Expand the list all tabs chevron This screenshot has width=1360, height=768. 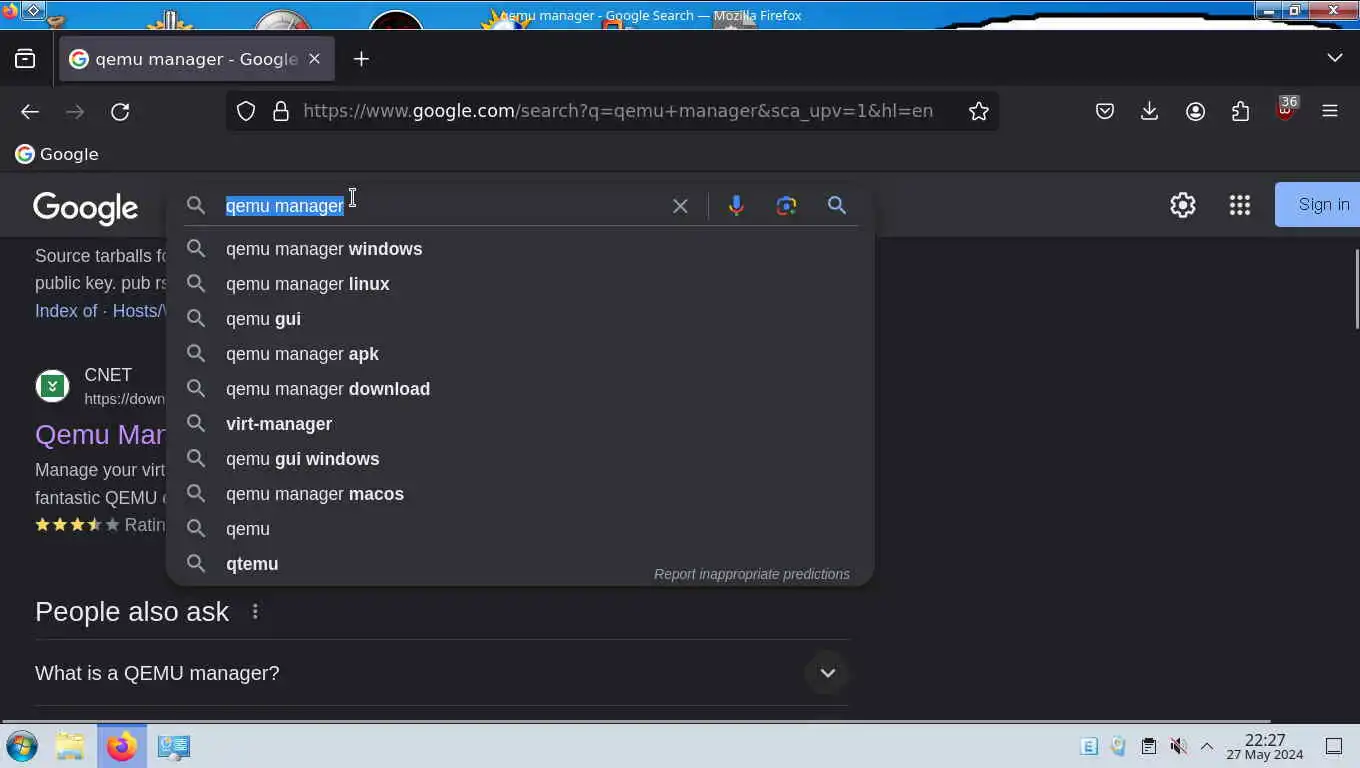pyautogui.click(x=1334, y=58)
